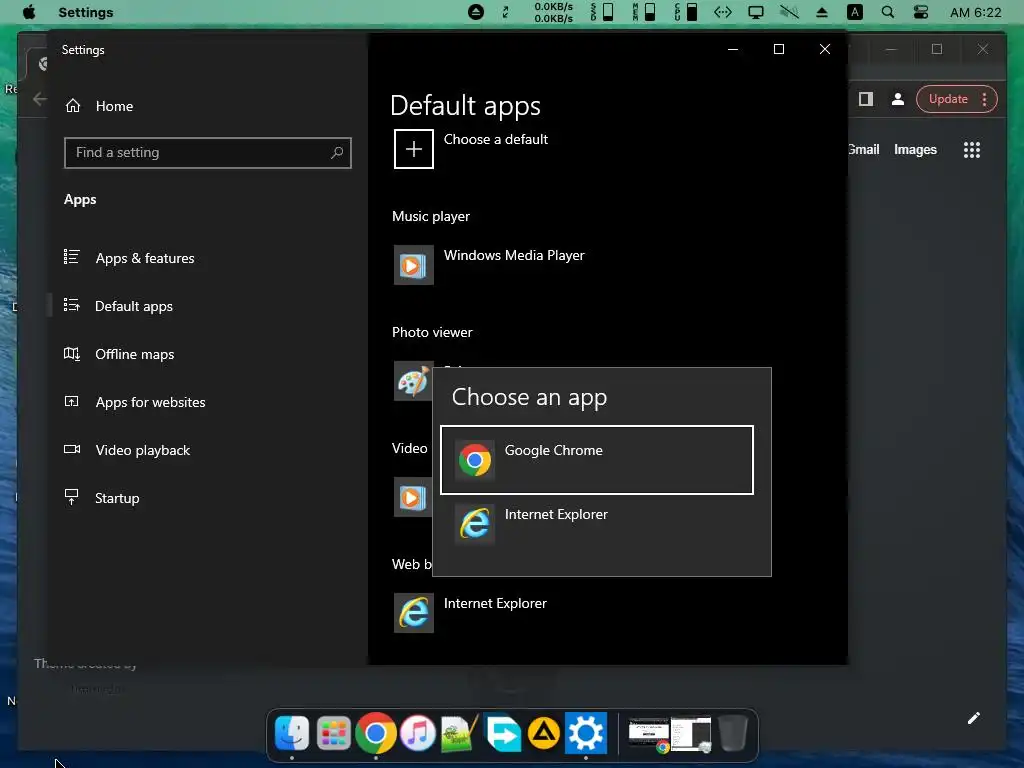
Task: Click Chrome window back arrow
Action: click(x=39, y=99)
